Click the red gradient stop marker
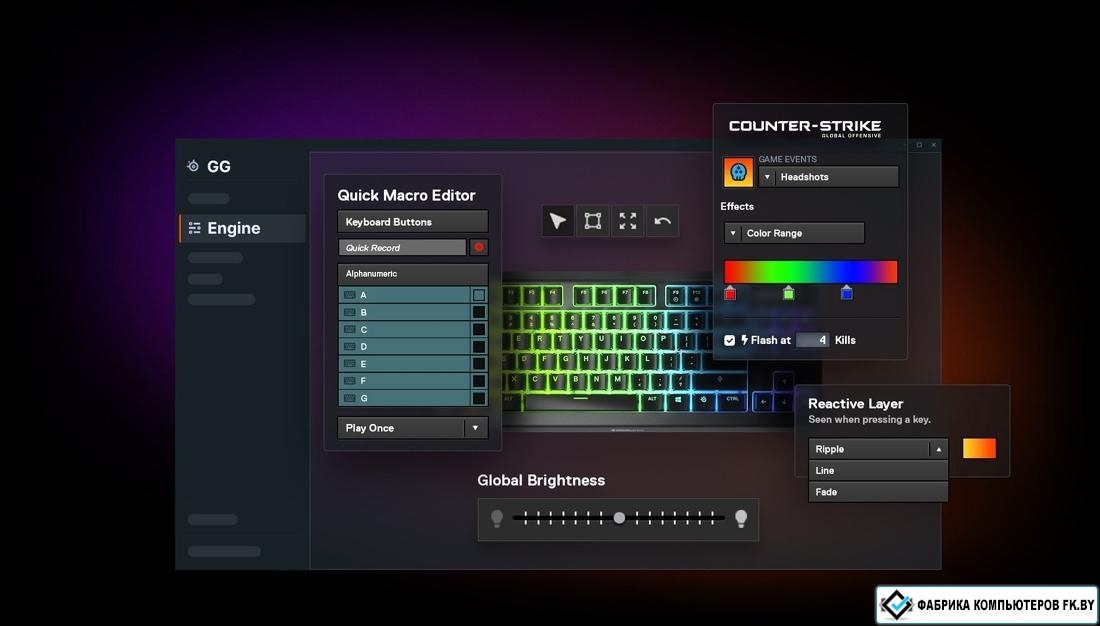1100x626 pixels. tap(730, 293)
